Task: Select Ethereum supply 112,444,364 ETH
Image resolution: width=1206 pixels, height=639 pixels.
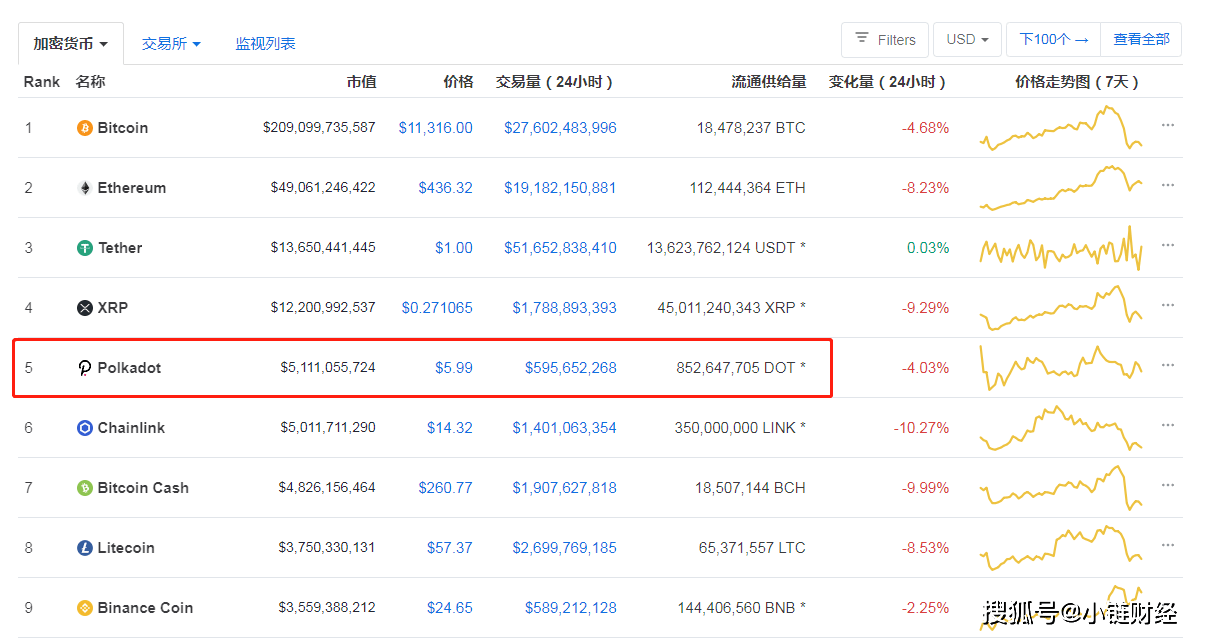Action: pyautogui.click(x=748, y=188)
